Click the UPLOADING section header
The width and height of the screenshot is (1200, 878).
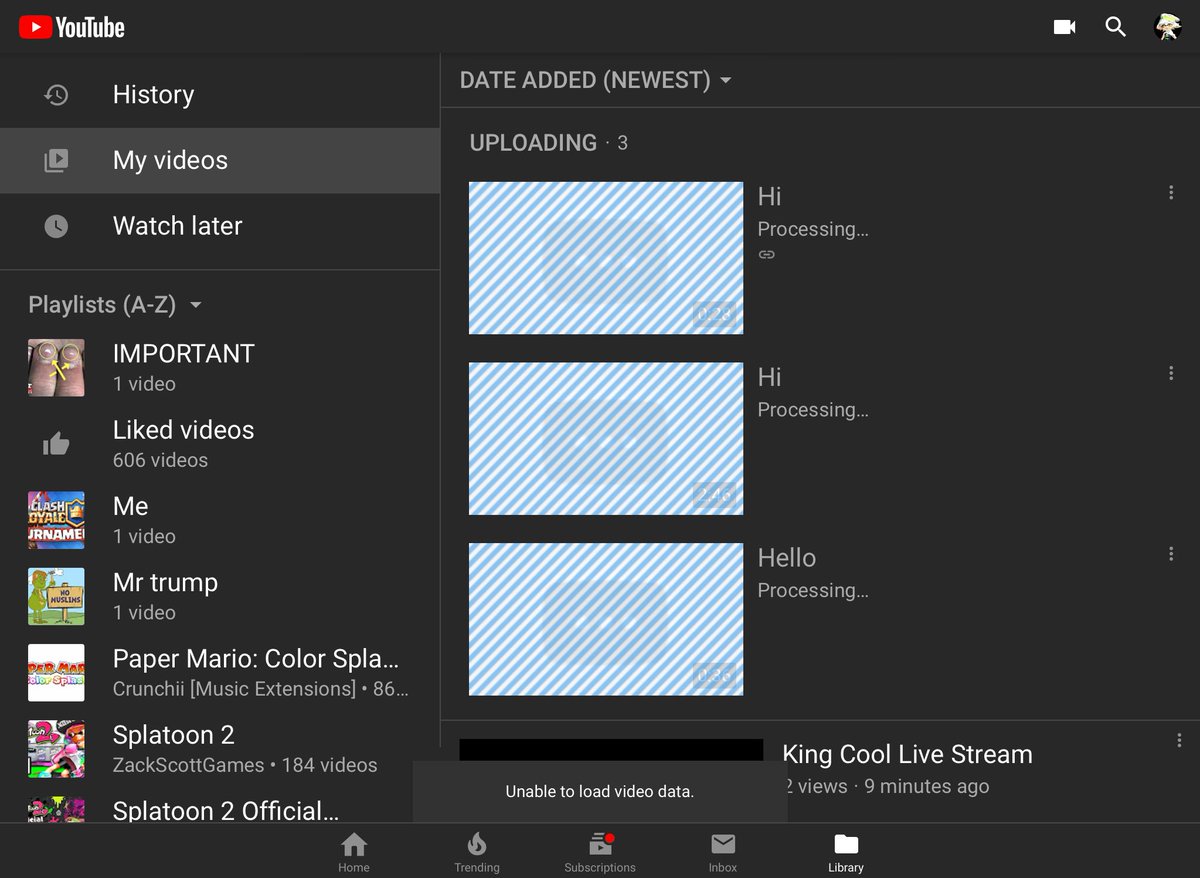(549, 143)
